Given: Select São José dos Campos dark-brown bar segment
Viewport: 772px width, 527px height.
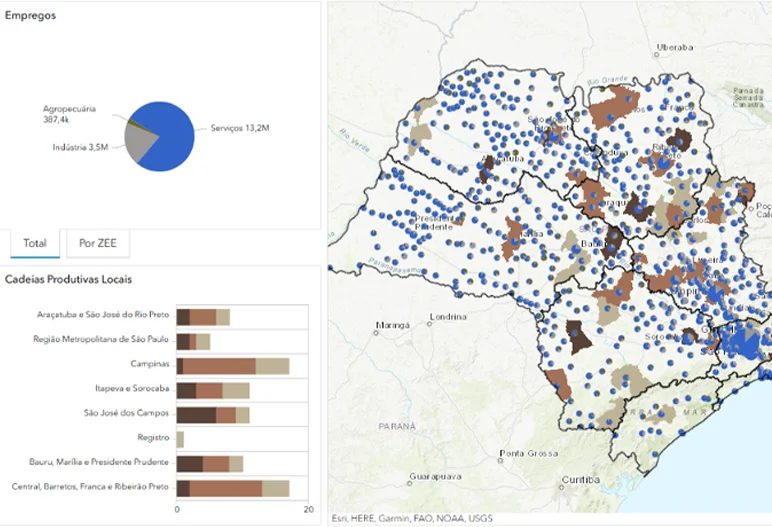Looking at the screenshot, I should [196, 414].
